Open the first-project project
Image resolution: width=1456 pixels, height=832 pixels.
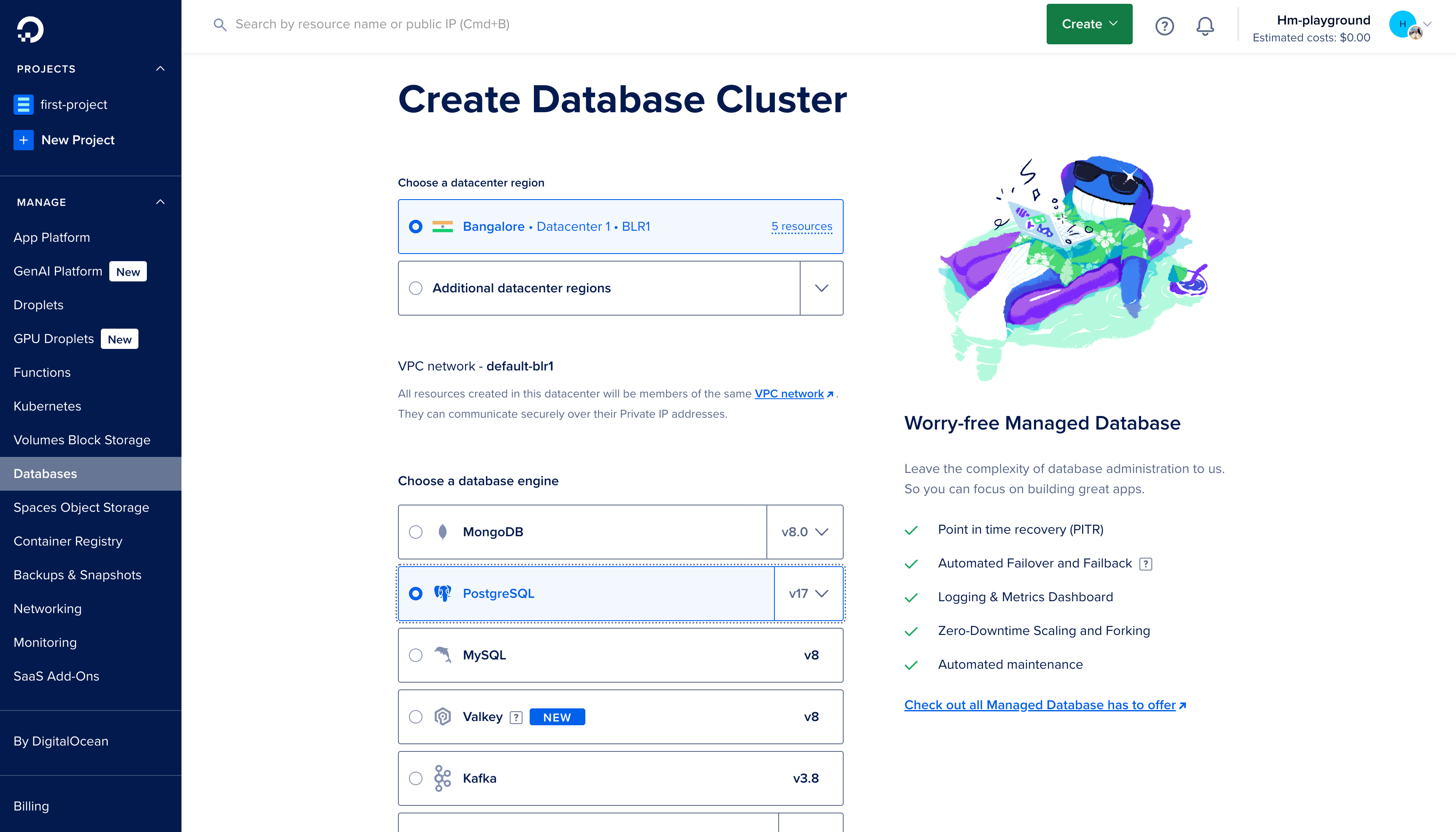click(x=74, y=105)
